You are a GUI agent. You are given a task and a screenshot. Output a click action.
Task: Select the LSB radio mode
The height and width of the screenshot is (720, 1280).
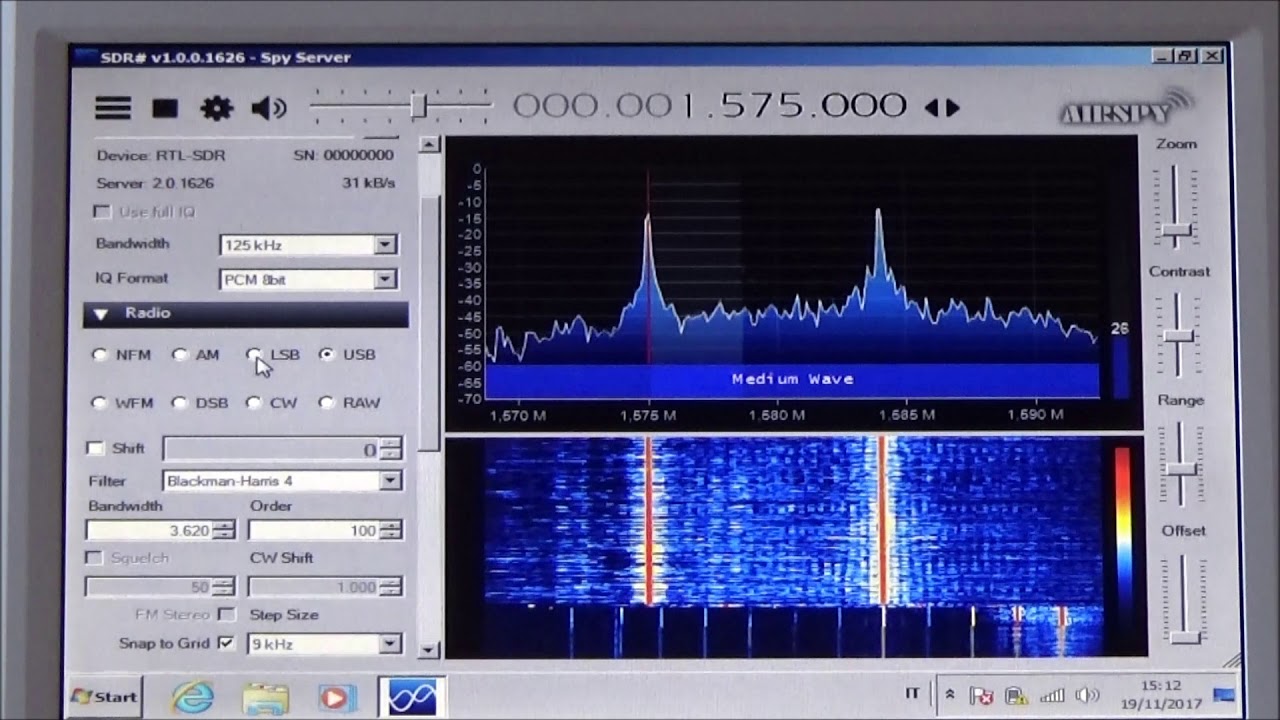click(x=254, y=355)
